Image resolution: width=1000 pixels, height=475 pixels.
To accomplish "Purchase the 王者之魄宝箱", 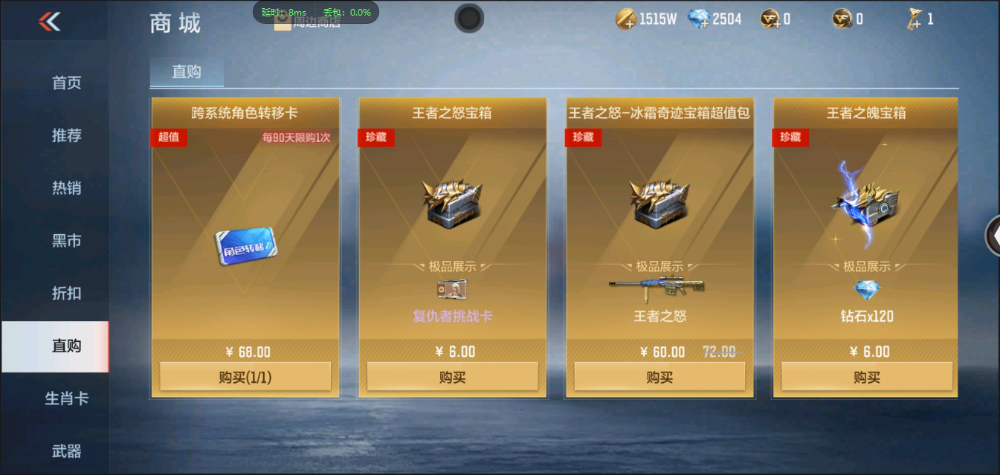I will tap(867, 377).
